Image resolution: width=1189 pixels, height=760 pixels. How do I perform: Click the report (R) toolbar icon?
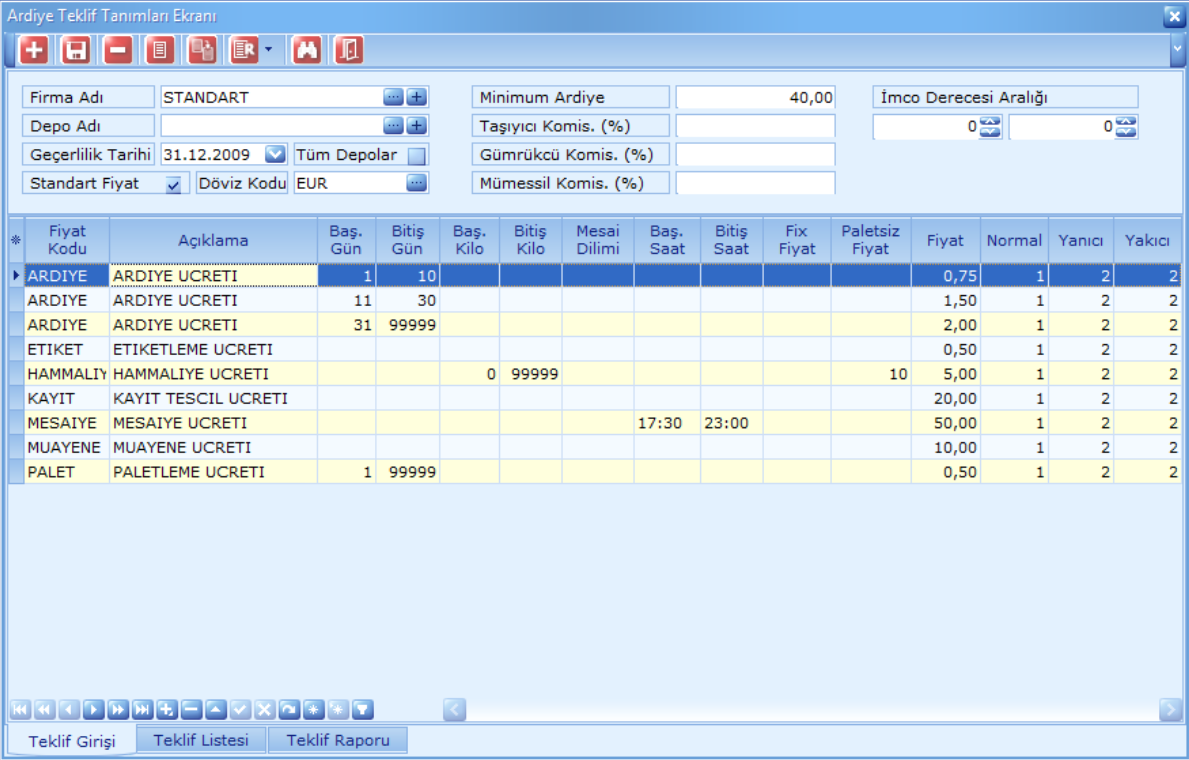pos(244,50)
